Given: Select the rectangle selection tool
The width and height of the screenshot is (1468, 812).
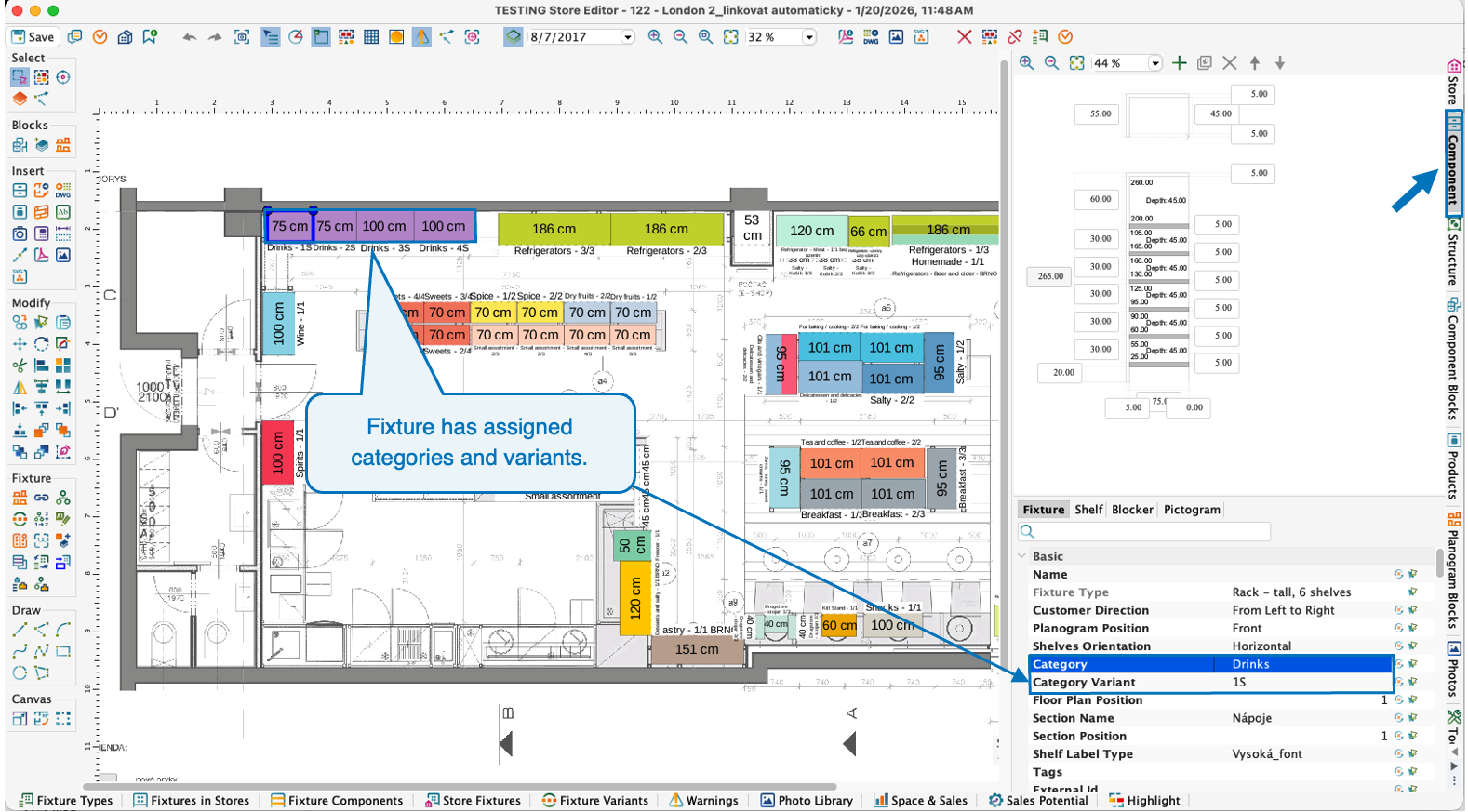Looking at the screenshot, I should point(20,77).
